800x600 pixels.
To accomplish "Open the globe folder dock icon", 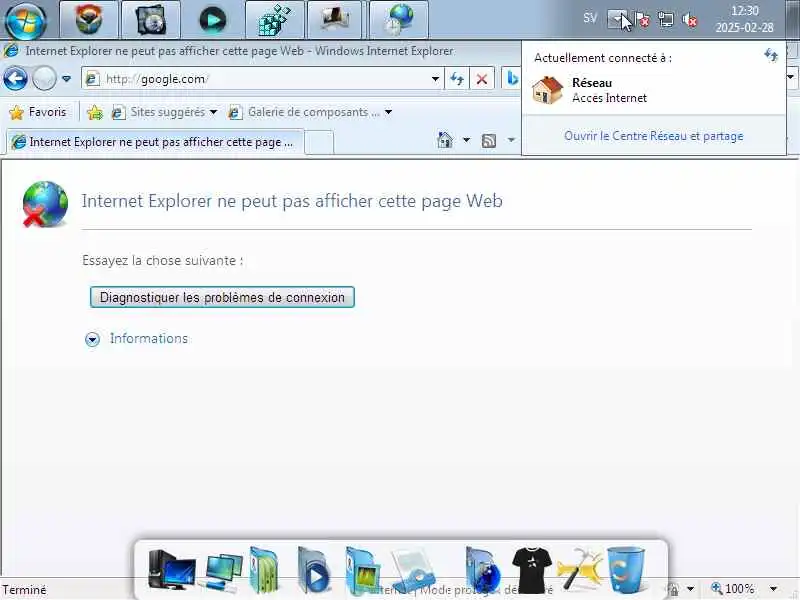I will (483, 570).
